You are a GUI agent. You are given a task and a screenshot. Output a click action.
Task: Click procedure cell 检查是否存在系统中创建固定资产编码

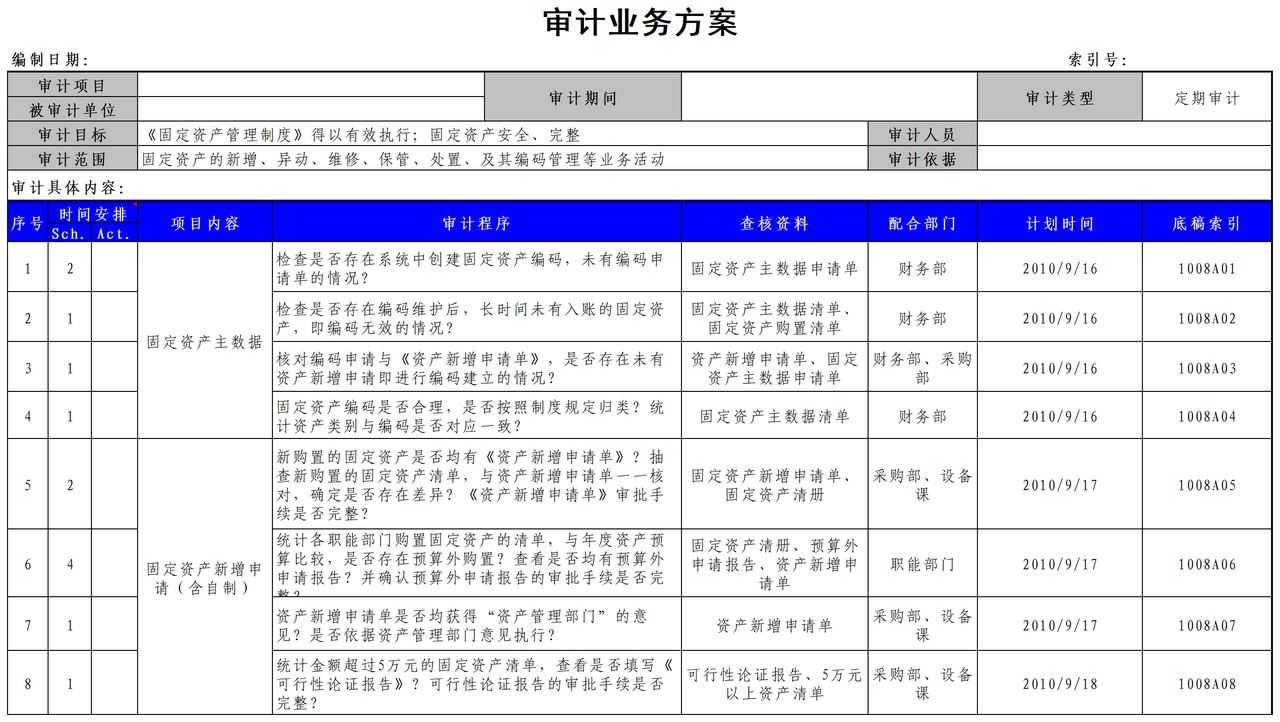pyautogui.click(x=477, y=268)
